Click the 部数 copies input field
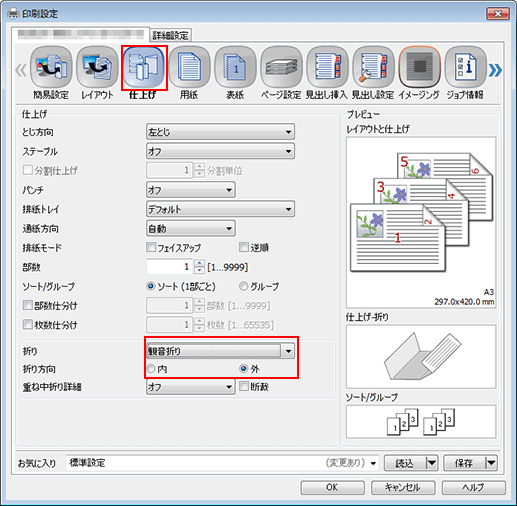517x506 pixels. tap(169, 267)
